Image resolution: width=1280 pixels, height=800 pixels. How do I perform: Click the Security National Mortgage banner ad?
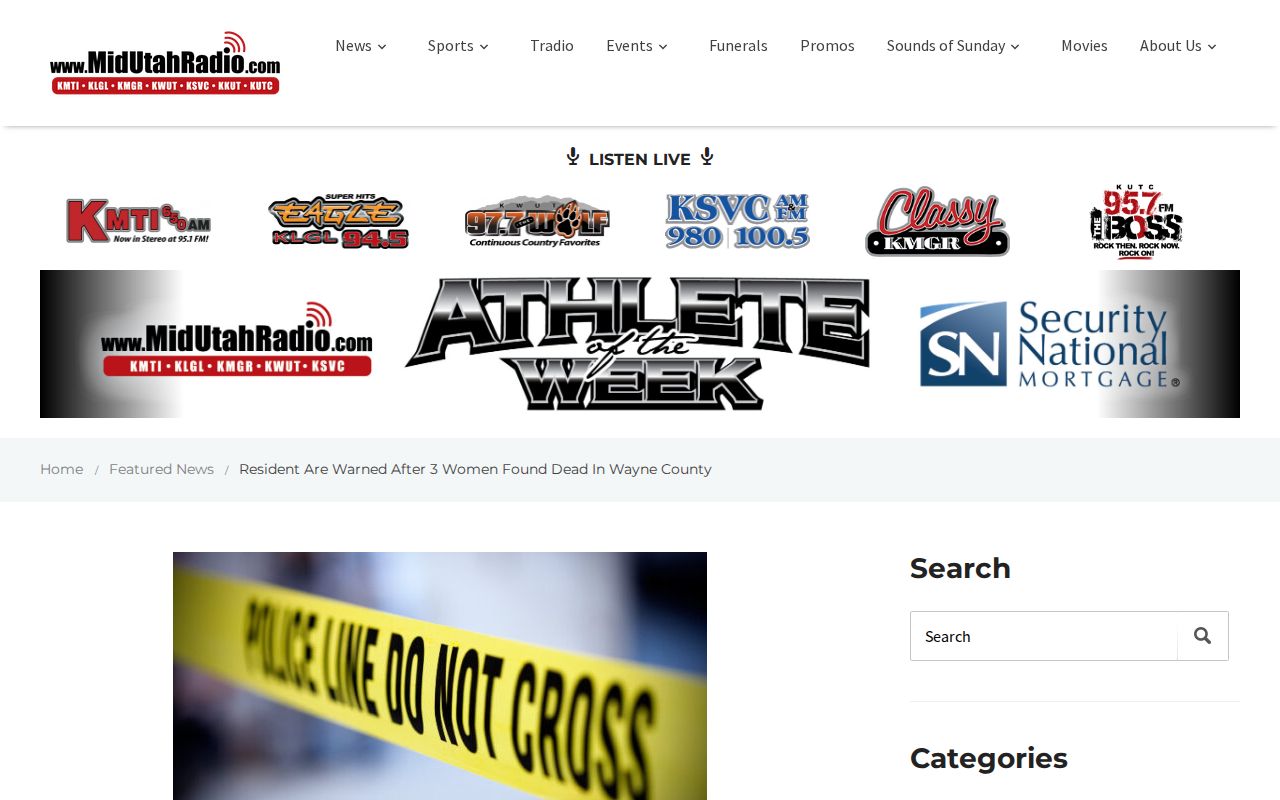[x=1049, y=344]
